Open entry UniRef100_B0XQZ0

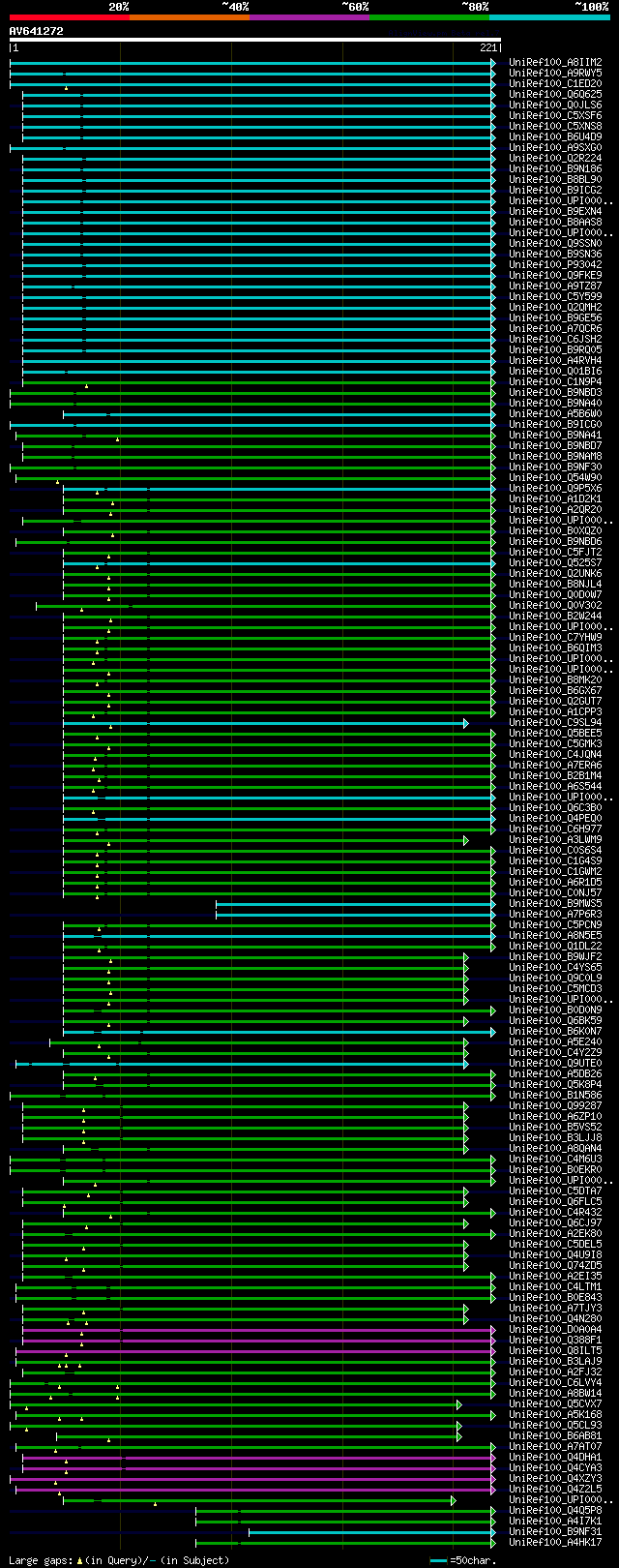click(555, 530)
